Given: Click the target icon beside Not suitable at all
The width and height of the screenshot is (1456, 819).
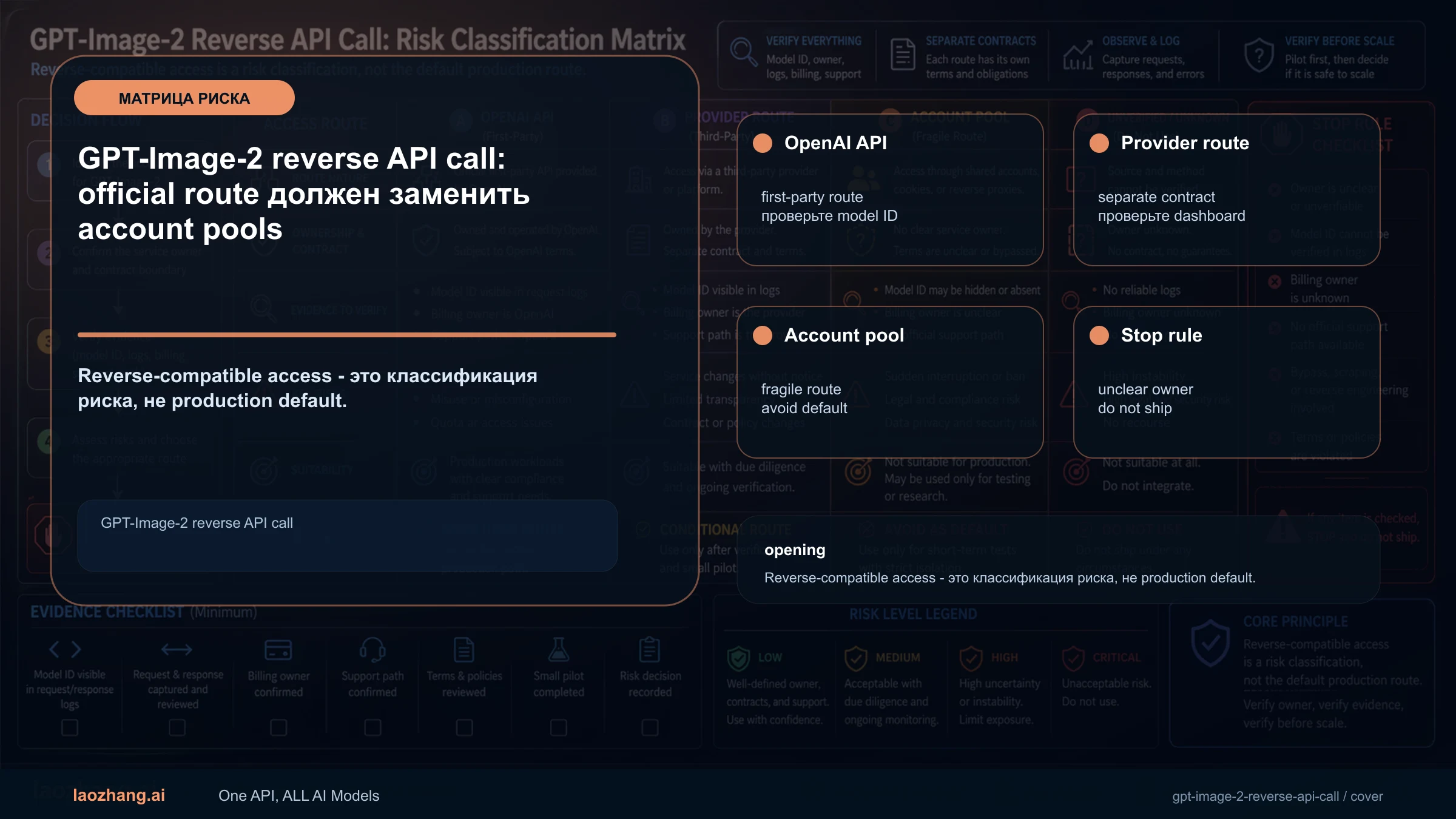Looking at the screenshot, I should pos(1076,471).
